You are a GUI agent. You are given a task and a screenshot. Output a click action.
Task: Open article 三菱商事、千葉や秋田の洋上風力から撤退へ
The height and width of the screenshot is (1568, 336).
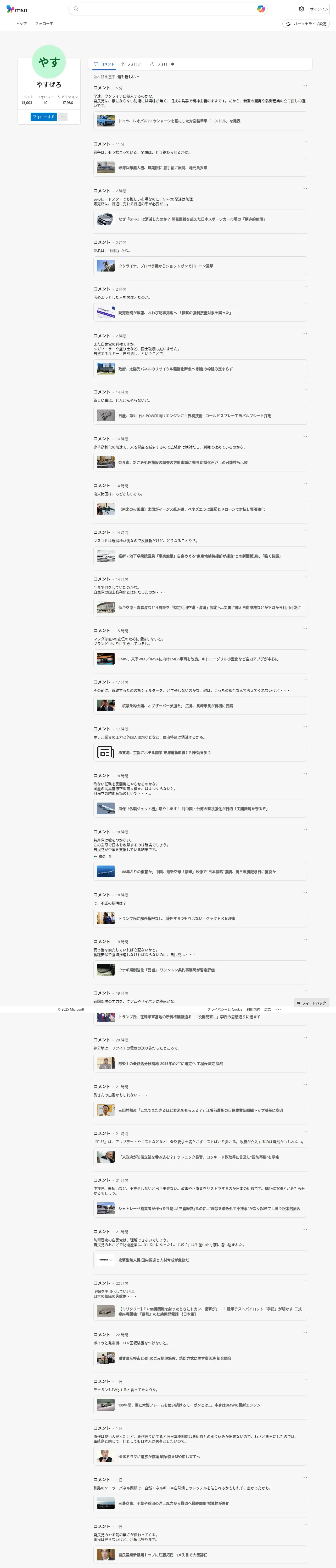click(x=200, y=1503)
